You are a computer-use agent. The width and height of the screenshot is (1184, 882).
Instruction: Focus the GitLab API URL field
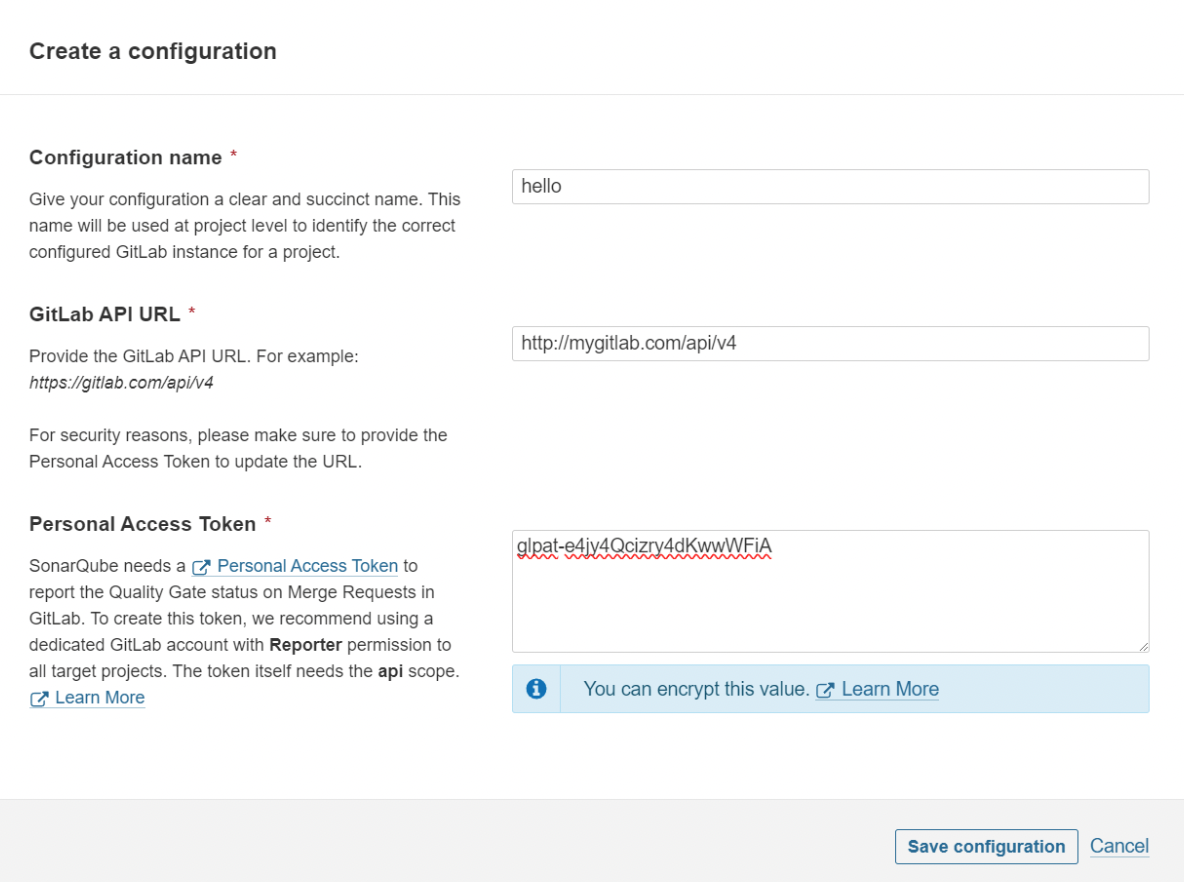[830, 344]
